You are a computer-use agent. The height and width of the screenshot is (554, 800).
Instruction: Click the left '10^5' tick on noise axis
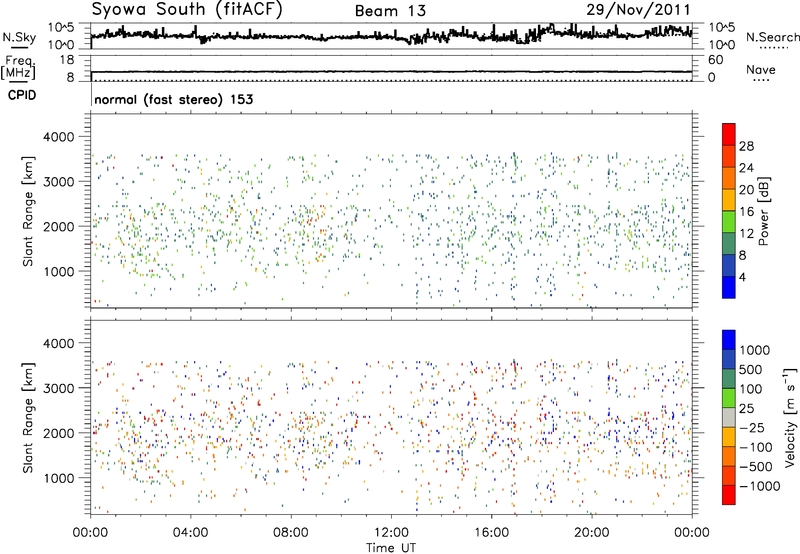[x=61, y=27]
